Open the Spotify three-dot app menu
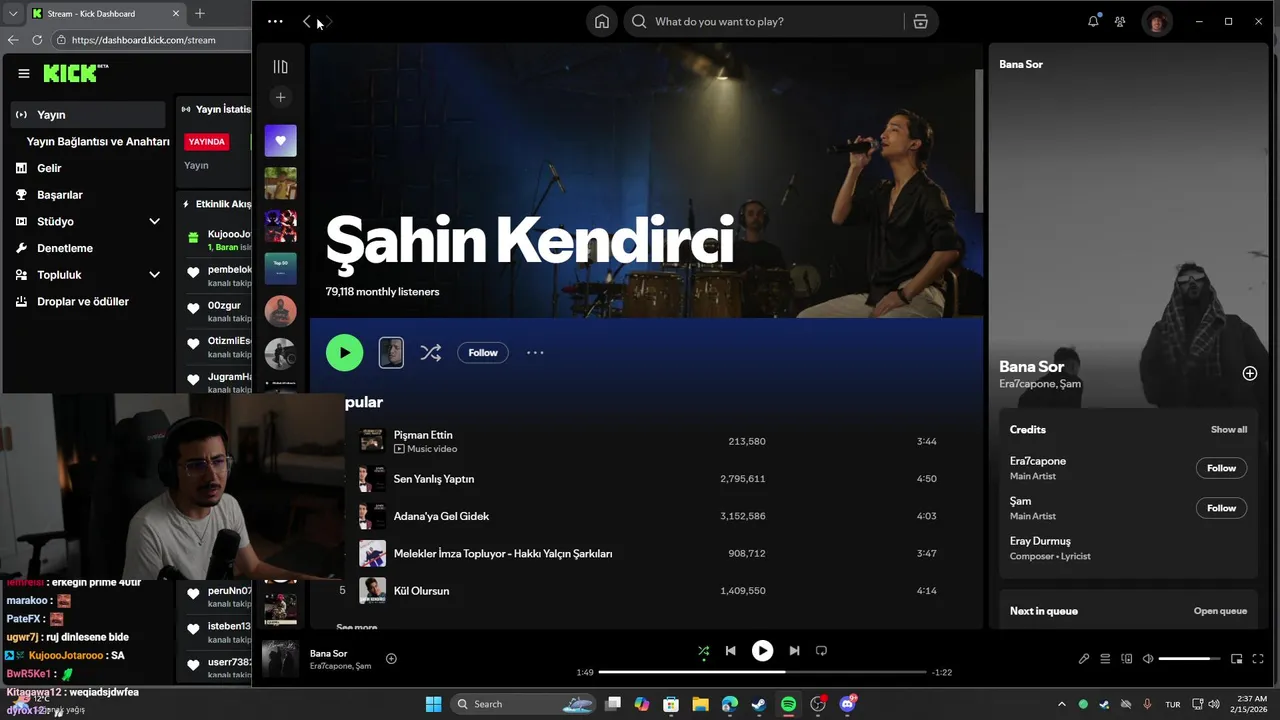1280x720 pixels. click(275, 21)
